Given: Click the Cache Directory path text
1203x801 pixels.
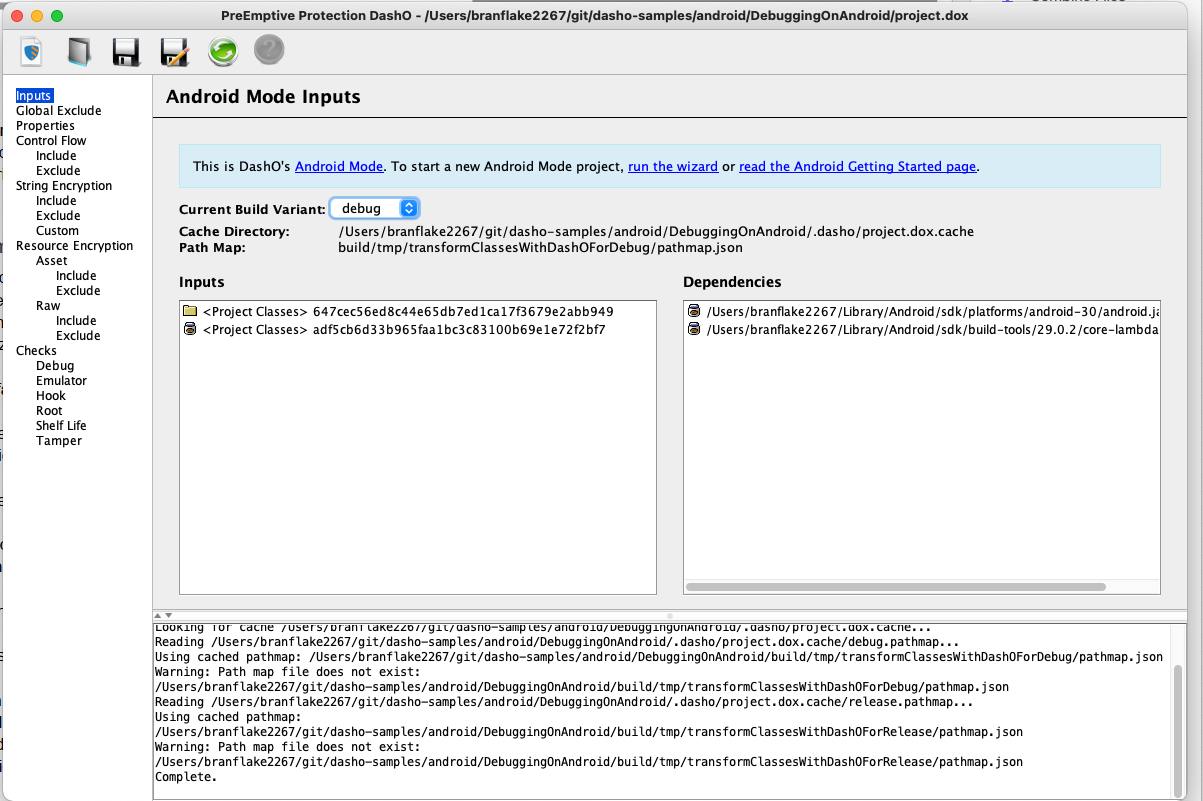Looking at the screenshot, I should click(x=656, y=232).
